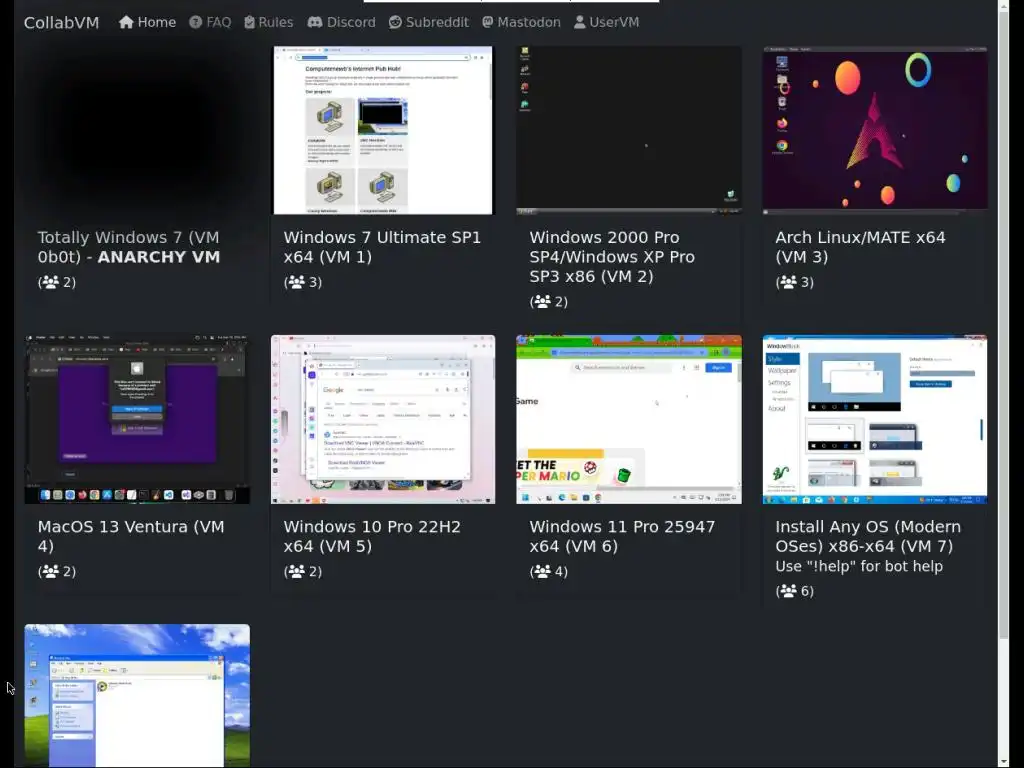Click the 'Windows 7 Ultimate SP1 x64' title
The height and width of the screenshot is (768, 1024).
[x=382, y=247]
